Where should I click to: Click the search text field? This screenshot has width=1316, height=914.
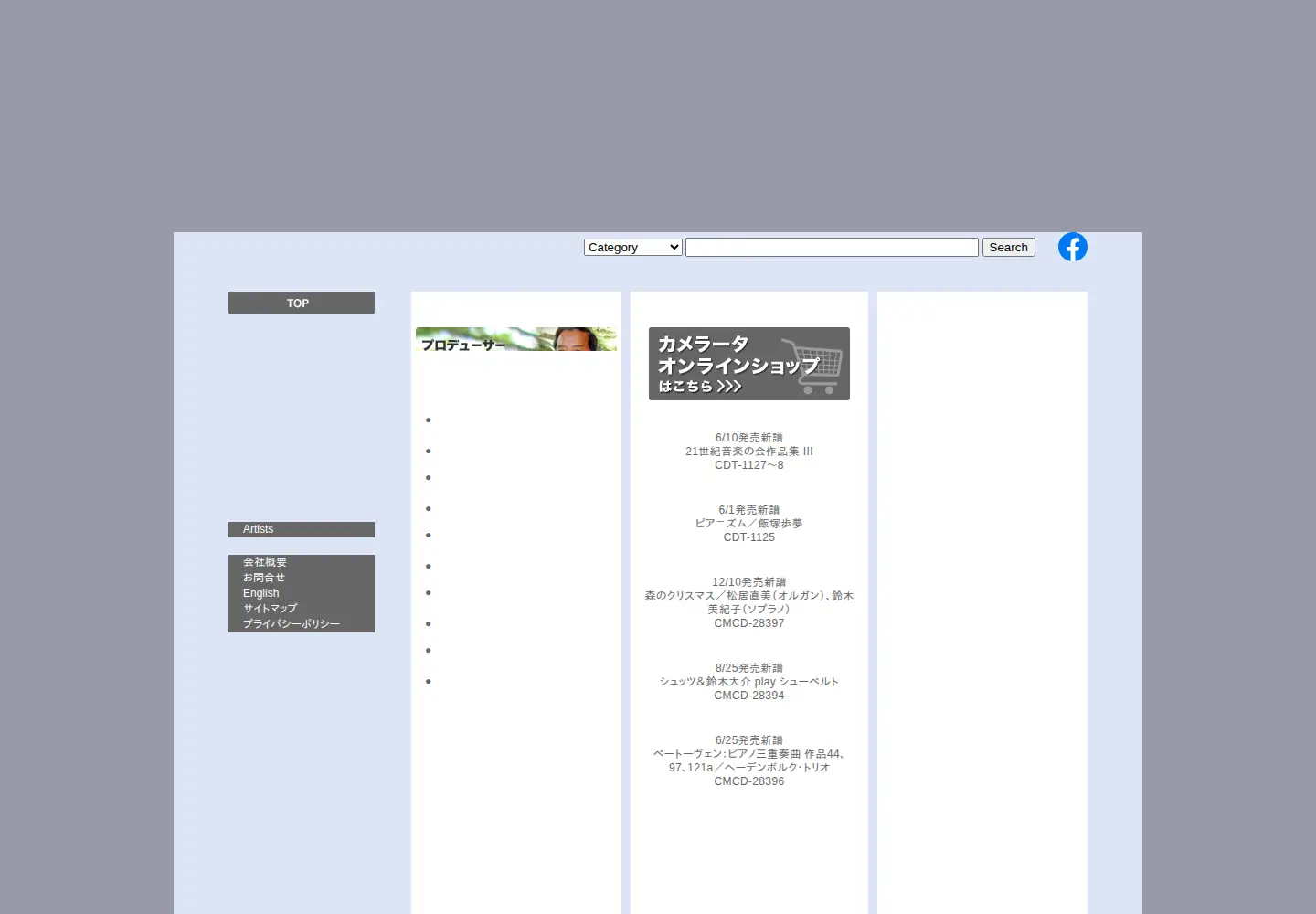coord(832,248)
